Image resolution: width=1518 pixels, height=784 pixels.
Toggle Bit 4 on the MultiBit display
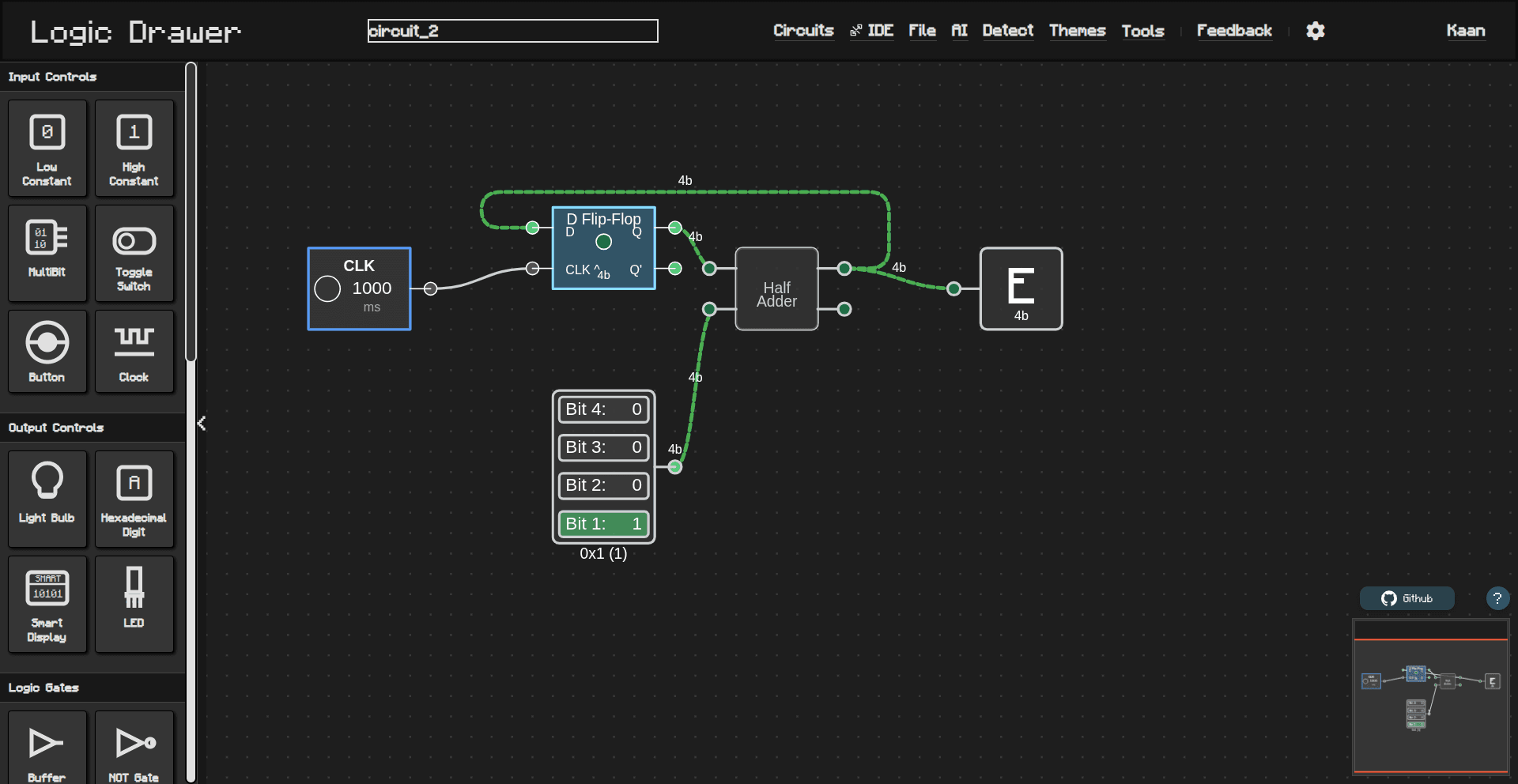click(603, 409)
